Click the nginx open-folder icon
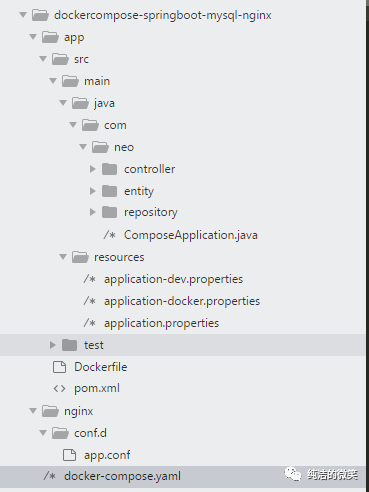Viewport: 369px width, 492px height. point(50,411)
